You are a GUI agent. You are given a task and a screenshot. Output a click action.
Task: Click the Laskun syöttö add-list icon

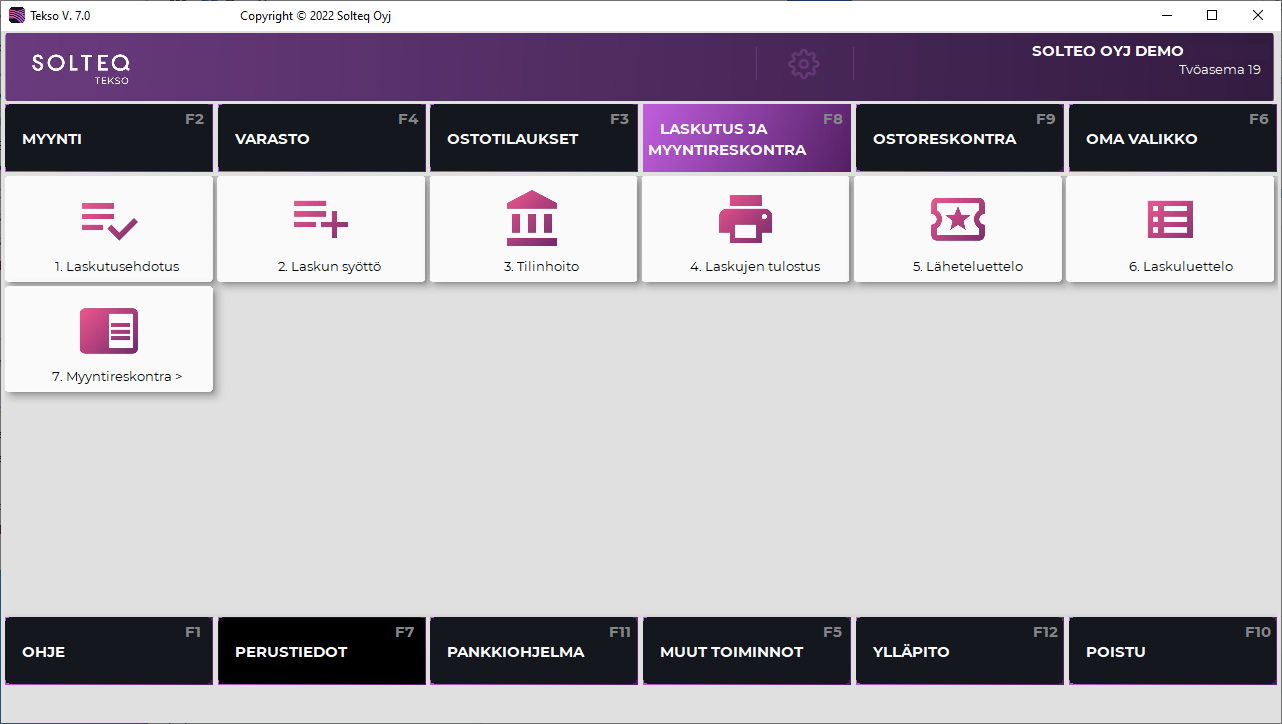point(321,219)
